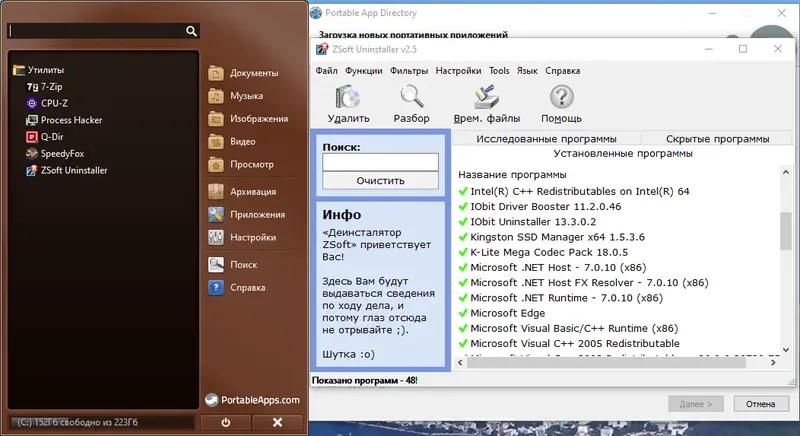Click the Очистить clear button
The height and width of the screenshot is (436, 800).
(x=380, y=181)
